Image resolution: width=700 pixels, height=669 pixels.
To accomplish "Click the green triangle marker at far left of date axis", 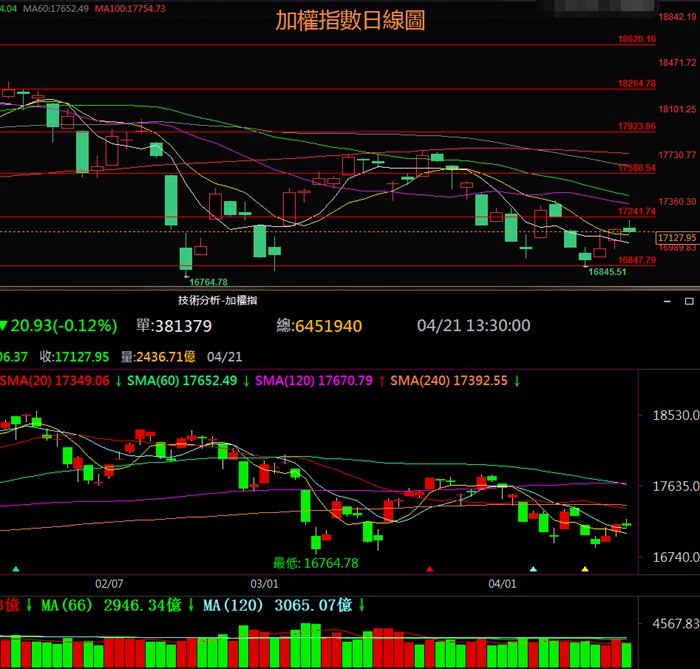I will pyautogui.click(x=16, y=569).
